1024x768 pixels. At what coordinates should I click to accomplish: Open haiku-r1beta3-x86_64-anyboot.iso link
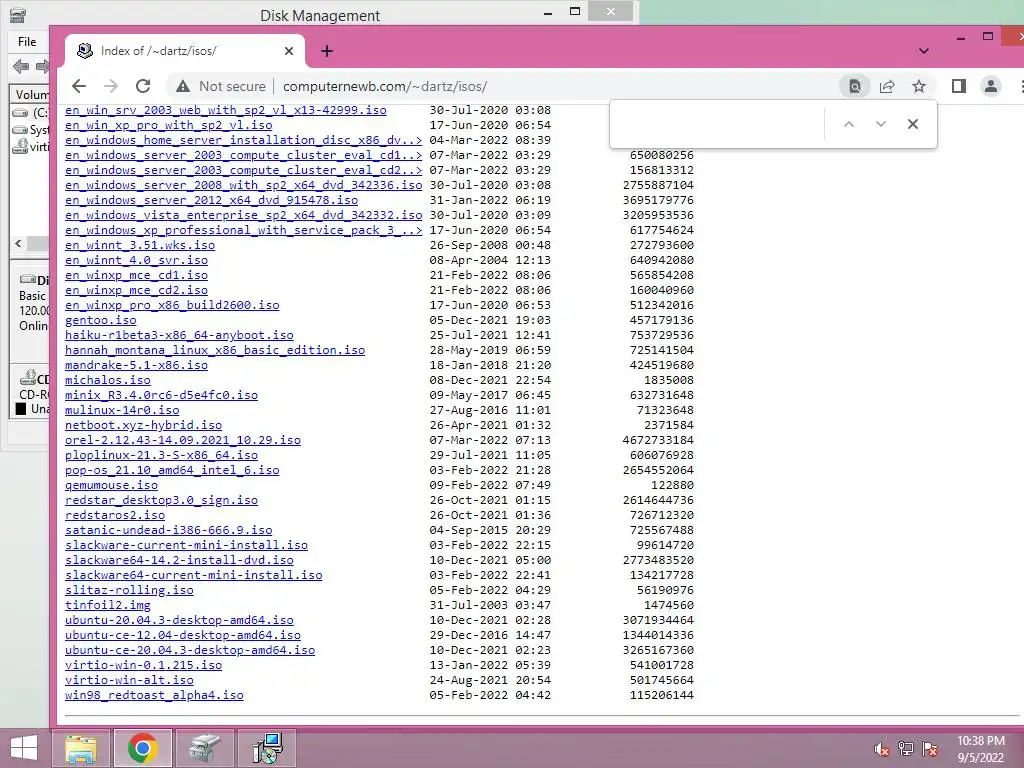pos(179,335)
